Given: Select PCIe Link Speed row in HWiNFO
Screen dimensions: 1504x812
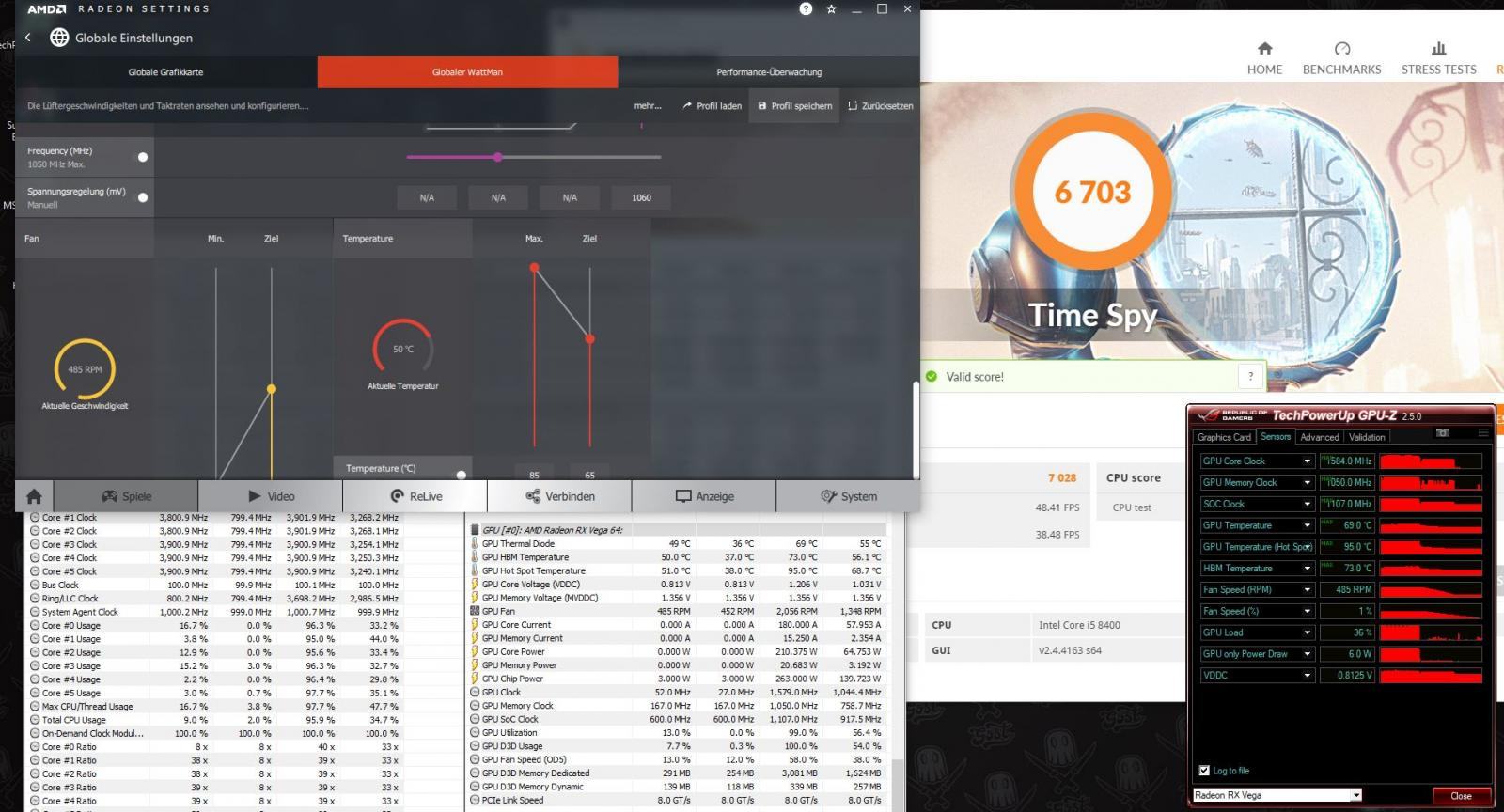Looking at the screenshot, I should point(677,801).
